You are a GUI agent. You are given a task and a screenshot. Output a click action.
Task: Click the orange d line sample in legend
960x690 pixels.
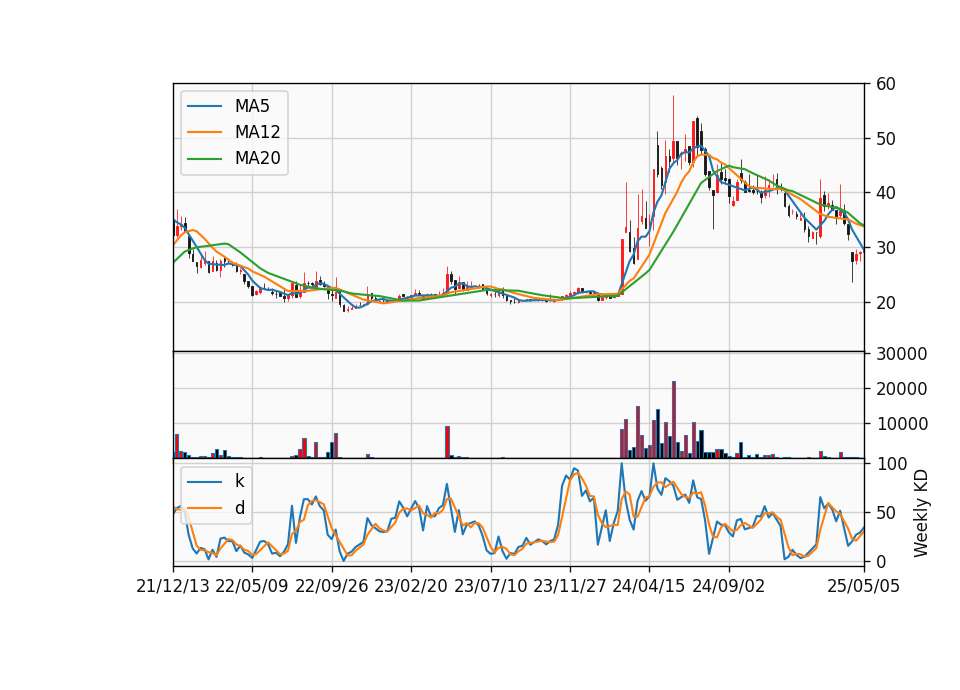(x=204, y=508)
